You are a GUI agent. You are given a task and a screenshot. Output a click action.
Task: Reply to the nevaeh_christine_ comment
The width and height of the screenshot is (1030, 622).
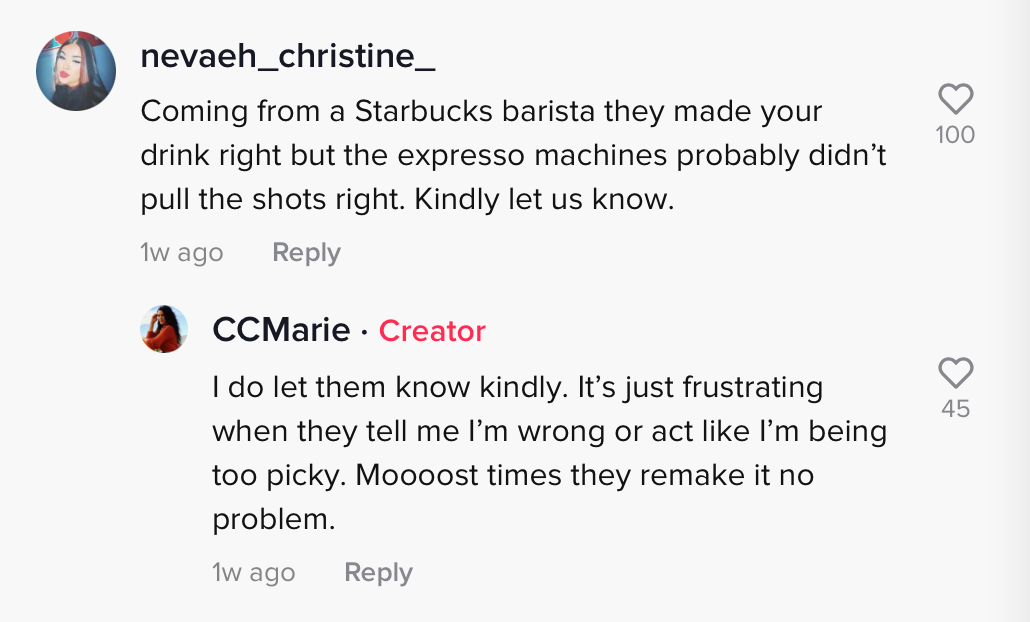[307, 253]
